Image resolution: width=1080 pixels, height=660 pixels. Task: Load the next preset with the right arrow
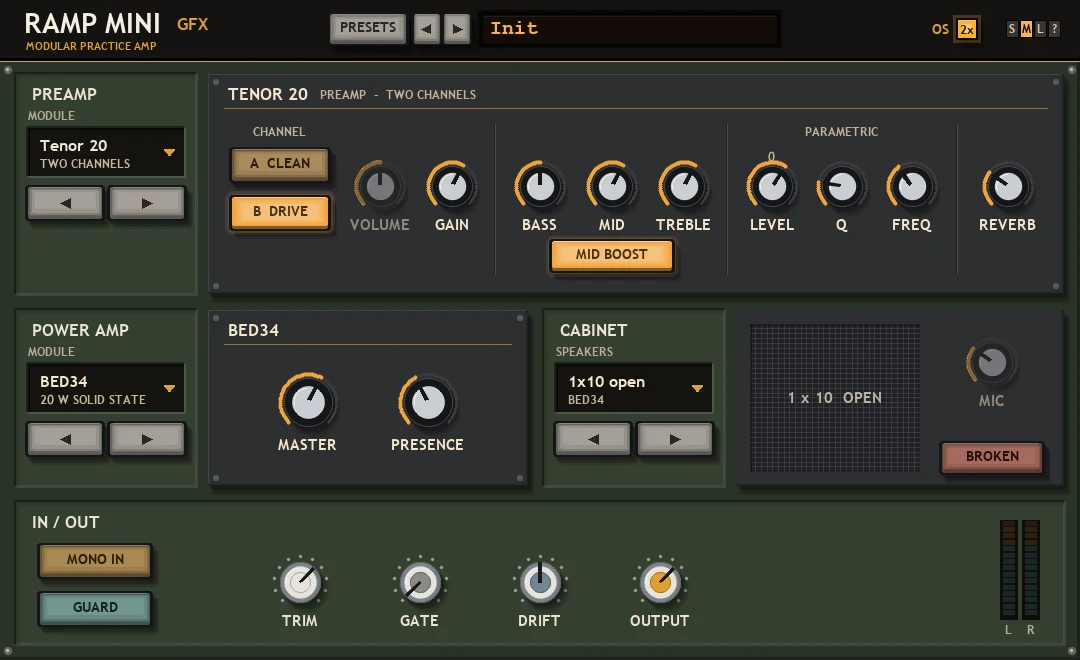pyautogui.click(x=457, y=29)
